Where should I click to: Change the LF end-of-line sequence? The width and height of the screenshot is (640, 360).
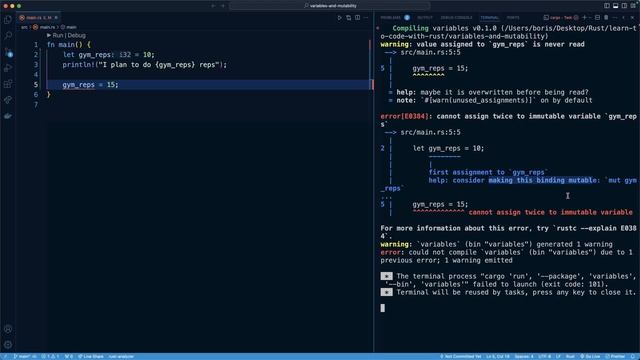click(558, 356)
